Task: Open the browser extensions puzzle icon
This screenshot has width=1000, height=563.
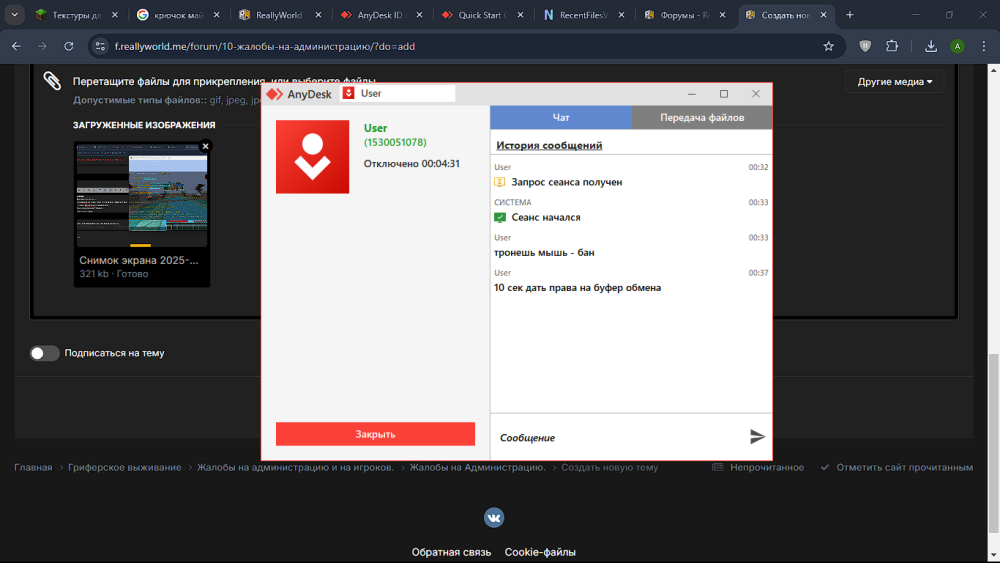Action: coord(892,47)
